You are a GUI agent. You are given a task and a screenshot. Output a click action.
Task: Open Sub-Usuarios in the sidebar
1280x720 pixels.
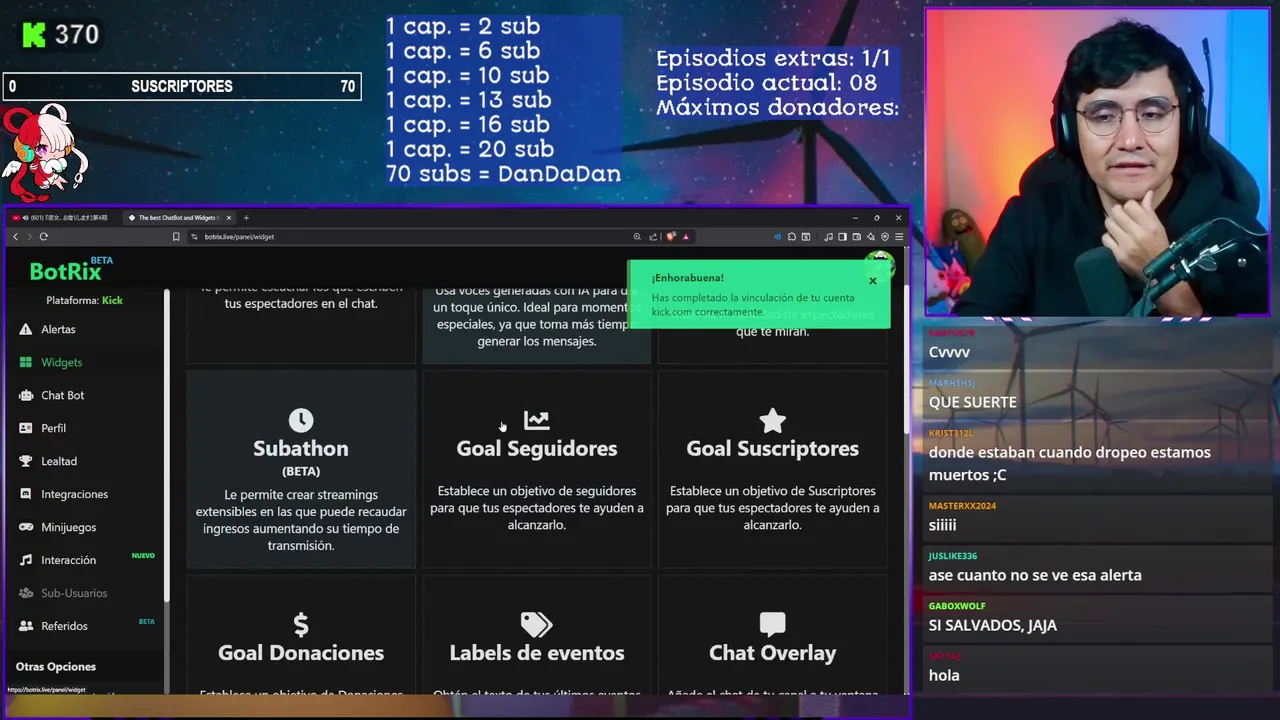pos(74,593)
